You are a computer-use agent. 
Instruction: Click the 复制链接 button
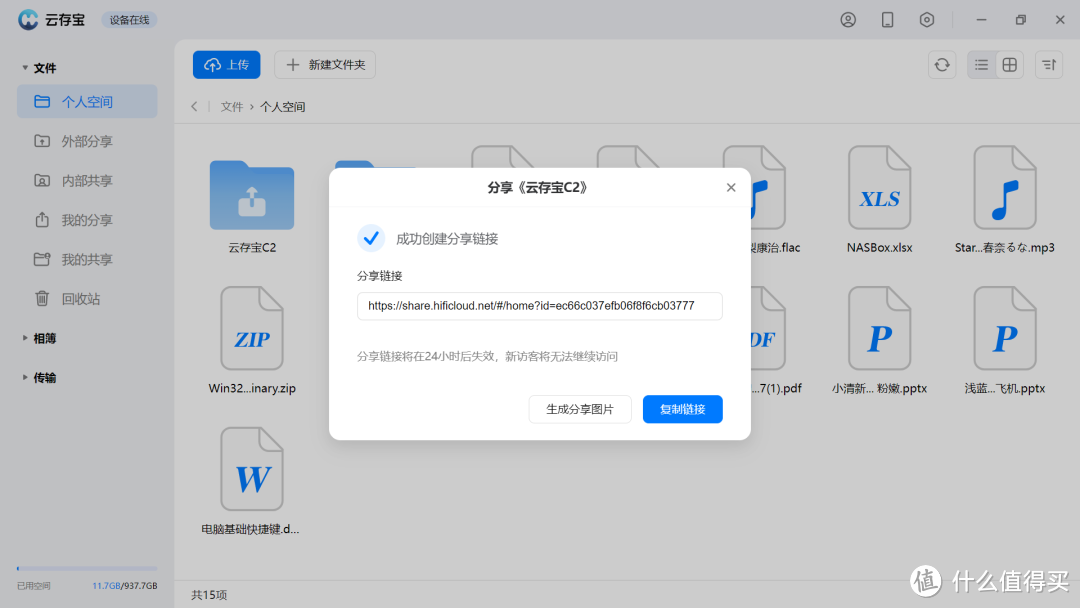tap(682, 409)
